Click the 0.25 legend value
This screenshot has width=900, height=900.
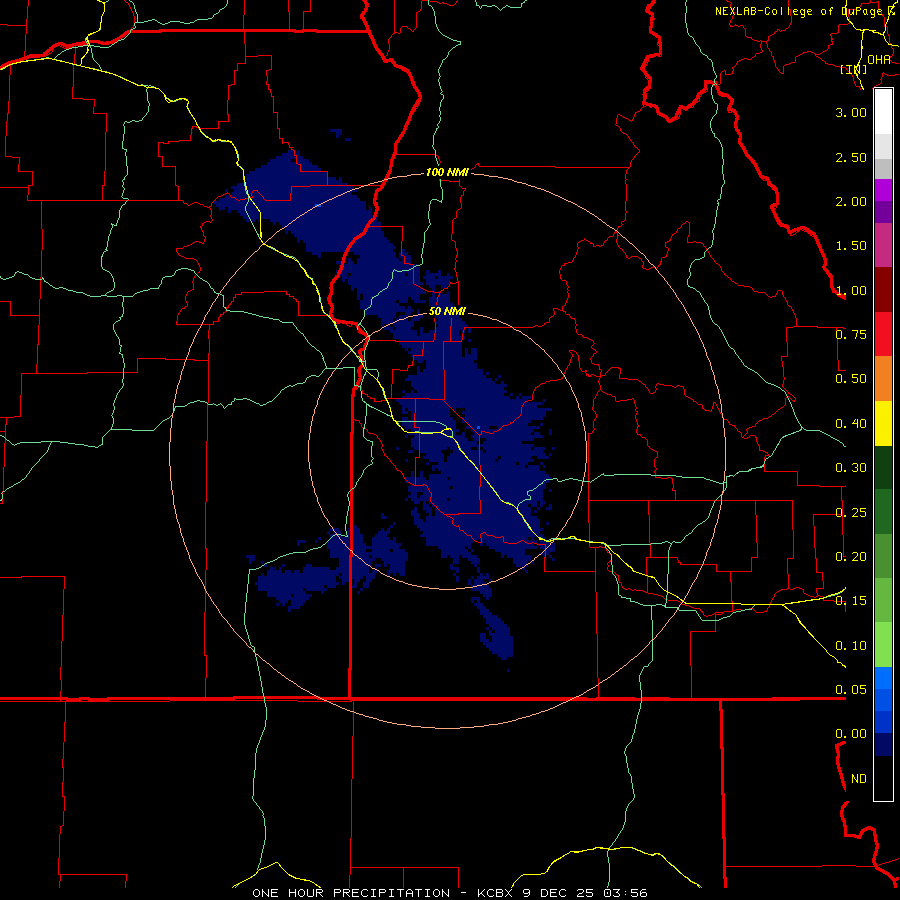coord(851,513)
